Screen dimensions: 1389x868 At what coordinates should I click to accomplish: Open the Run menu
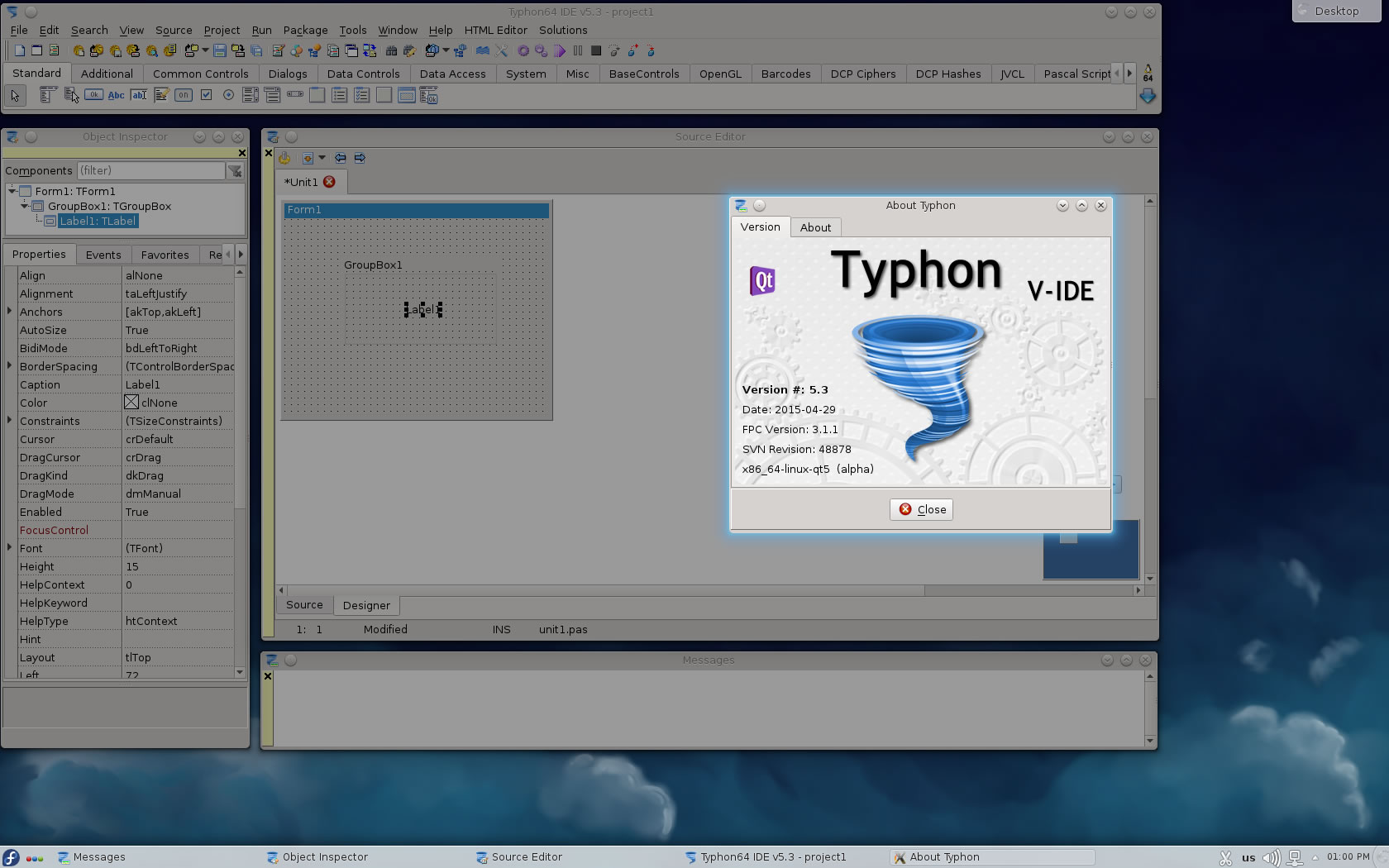coord(261,30)
